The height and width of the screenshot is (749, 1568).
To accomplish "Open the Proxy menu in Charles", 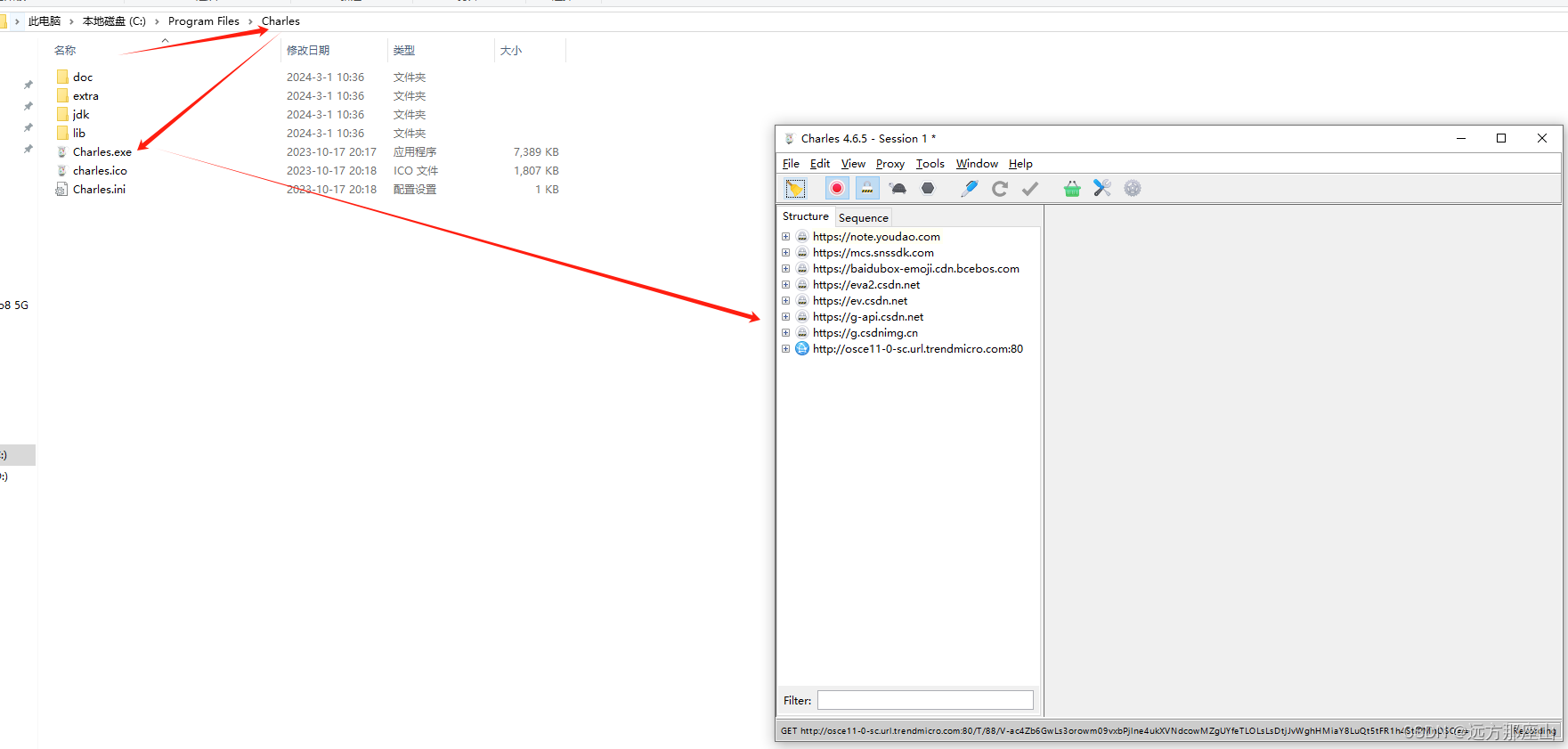I will click(890, 164).
